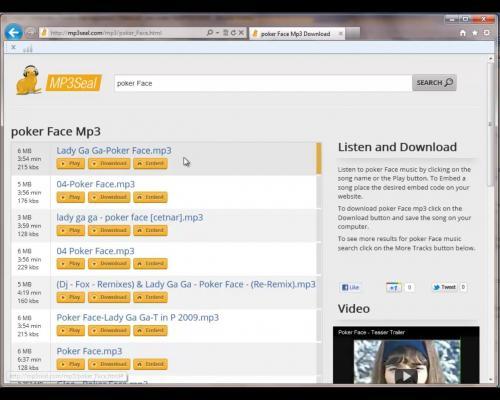Click the compatibility view icon in address bar
The image size is (500, 400).
(x=226, y=33)
